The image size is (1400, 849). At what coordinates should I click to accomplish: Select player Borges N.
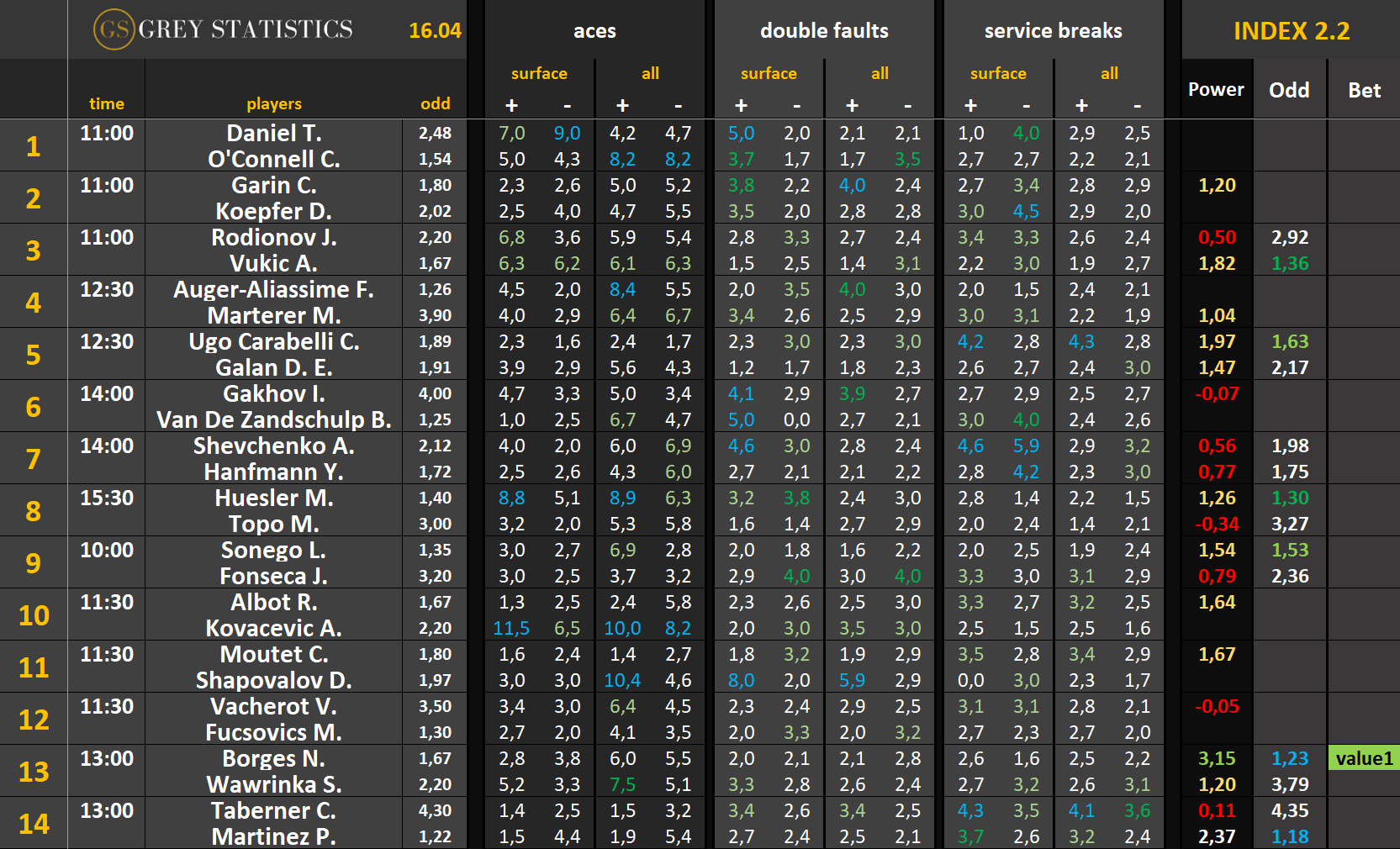(x=274, y=758)
